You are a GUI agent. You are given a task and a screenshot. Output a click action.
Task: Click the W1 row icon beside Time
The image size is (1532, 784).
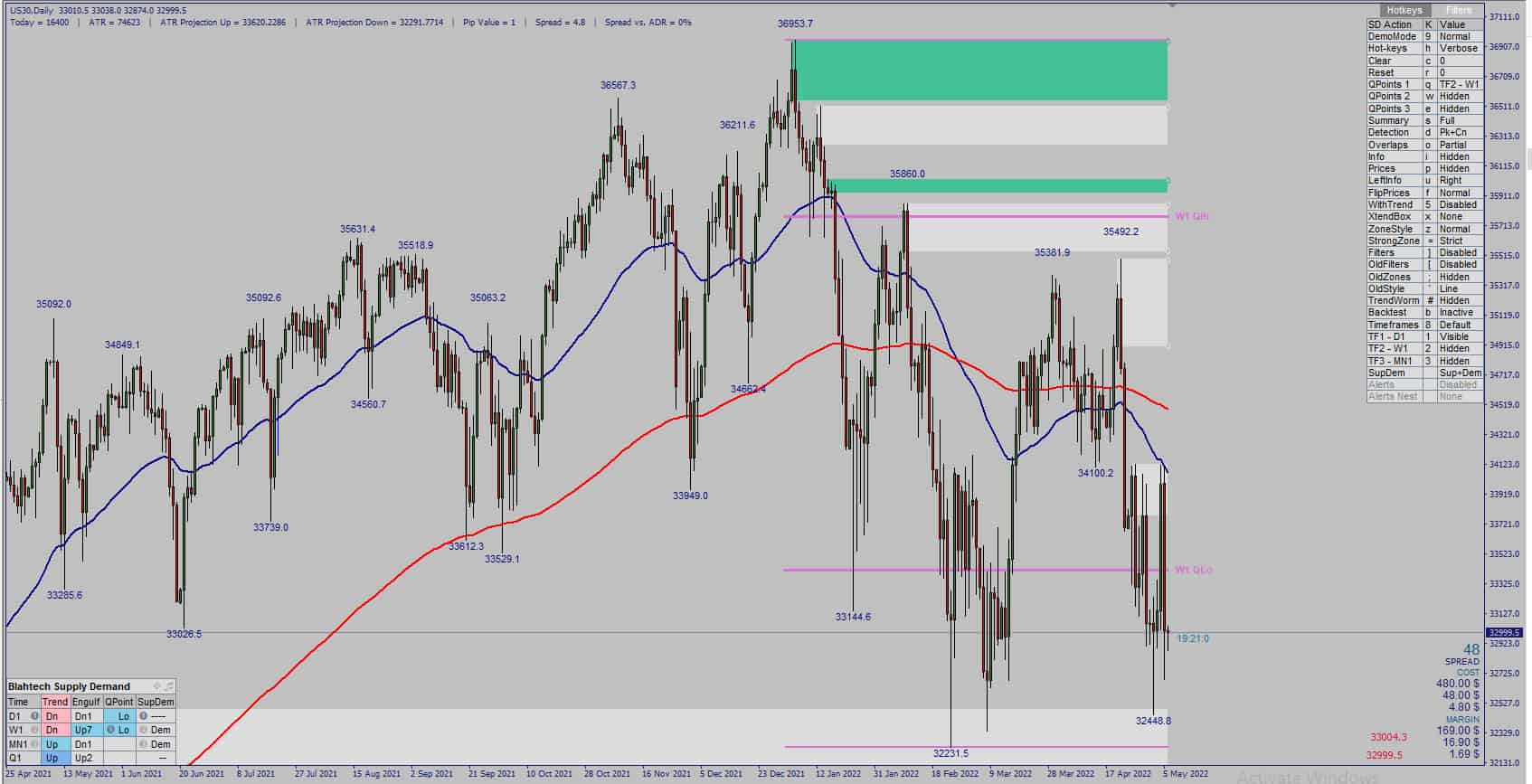coord(35,730)
